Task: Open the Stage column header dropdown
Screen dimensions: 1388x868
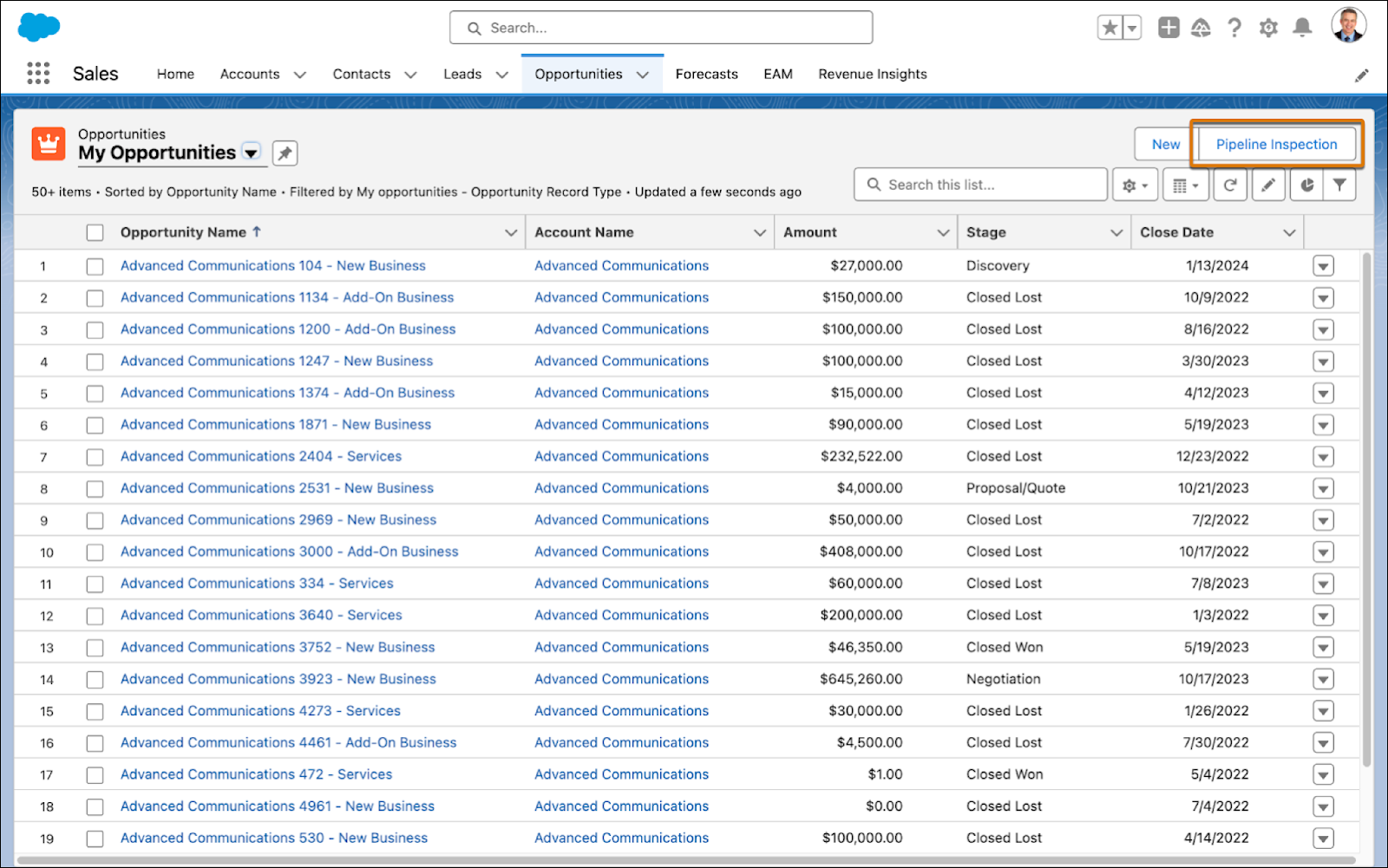Action: [1116, 232]
